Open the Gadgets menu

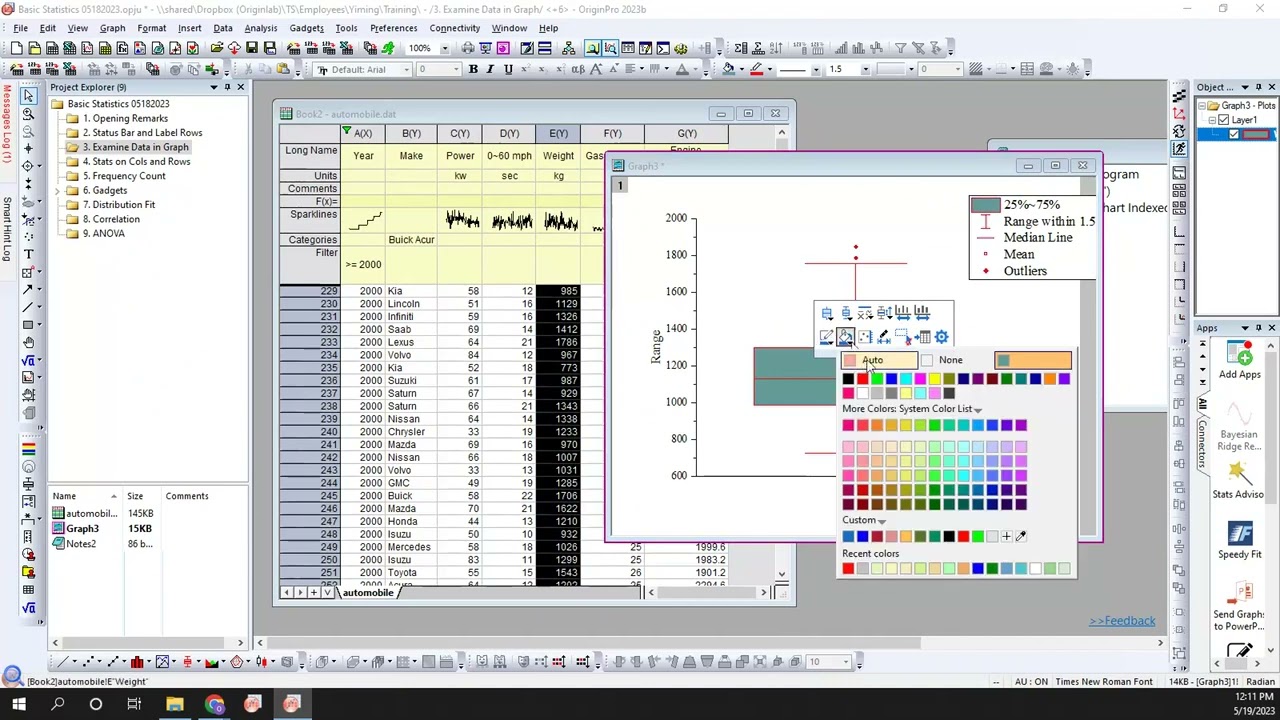pyautogui.click(x=306, y=28)
